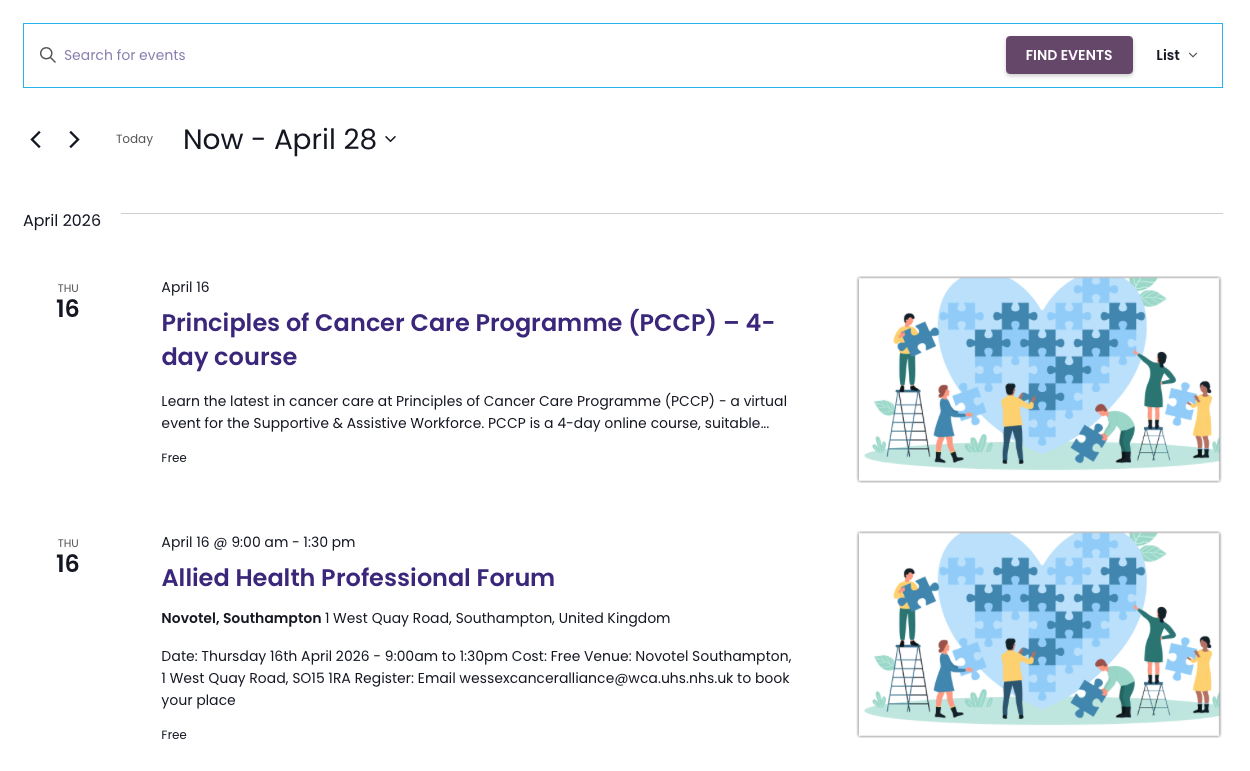
Task: Click the April 16 date above PCCP title
Action: click(185, 287)
